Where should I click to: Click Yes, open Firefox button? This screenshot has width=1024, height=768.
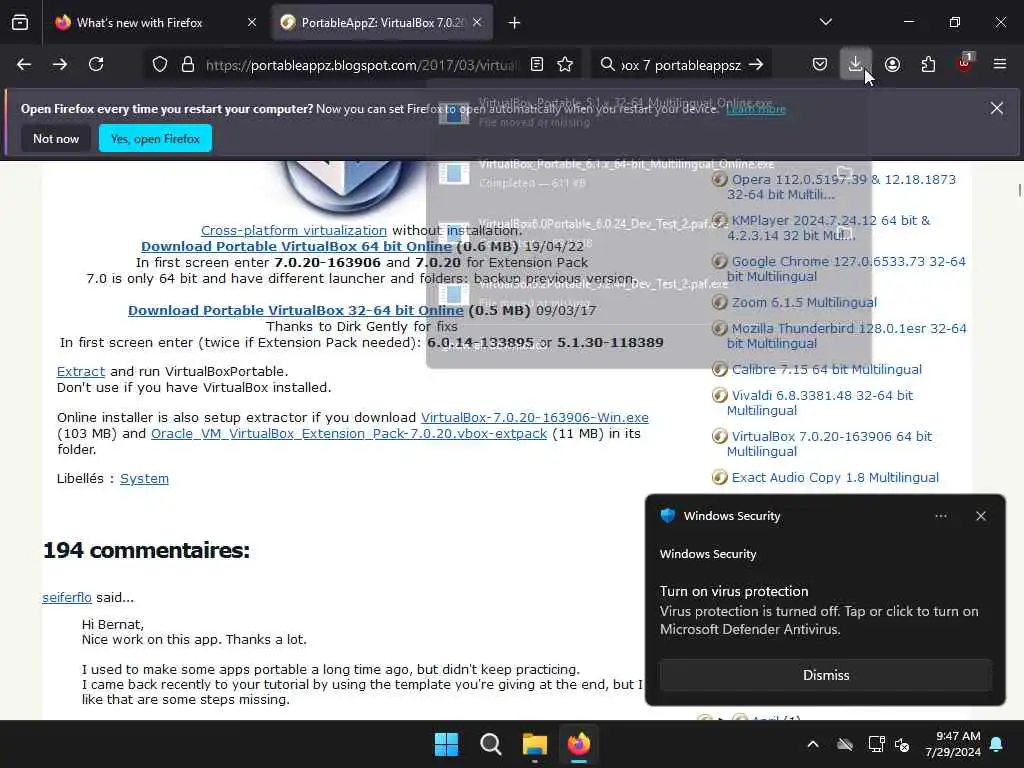(155, 138)
